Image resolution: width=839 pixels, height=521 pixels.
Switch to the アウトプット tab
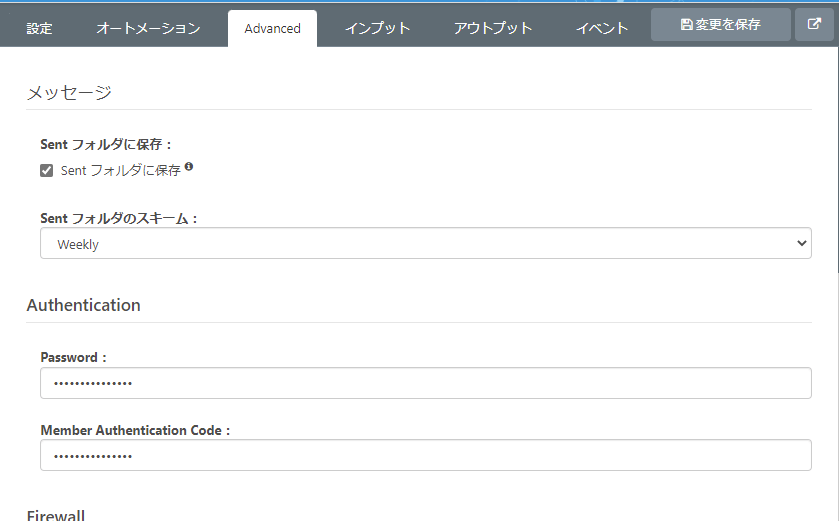(x=492, y=29)
